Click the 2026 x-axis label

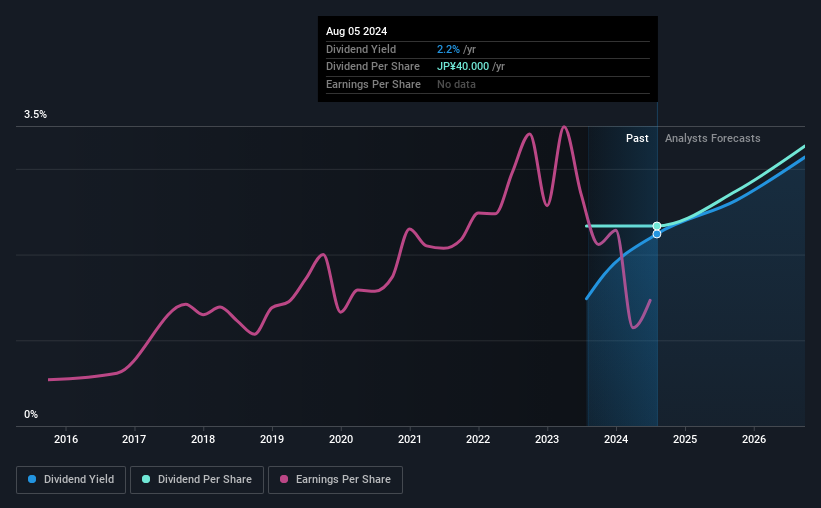tap(754, 439)
